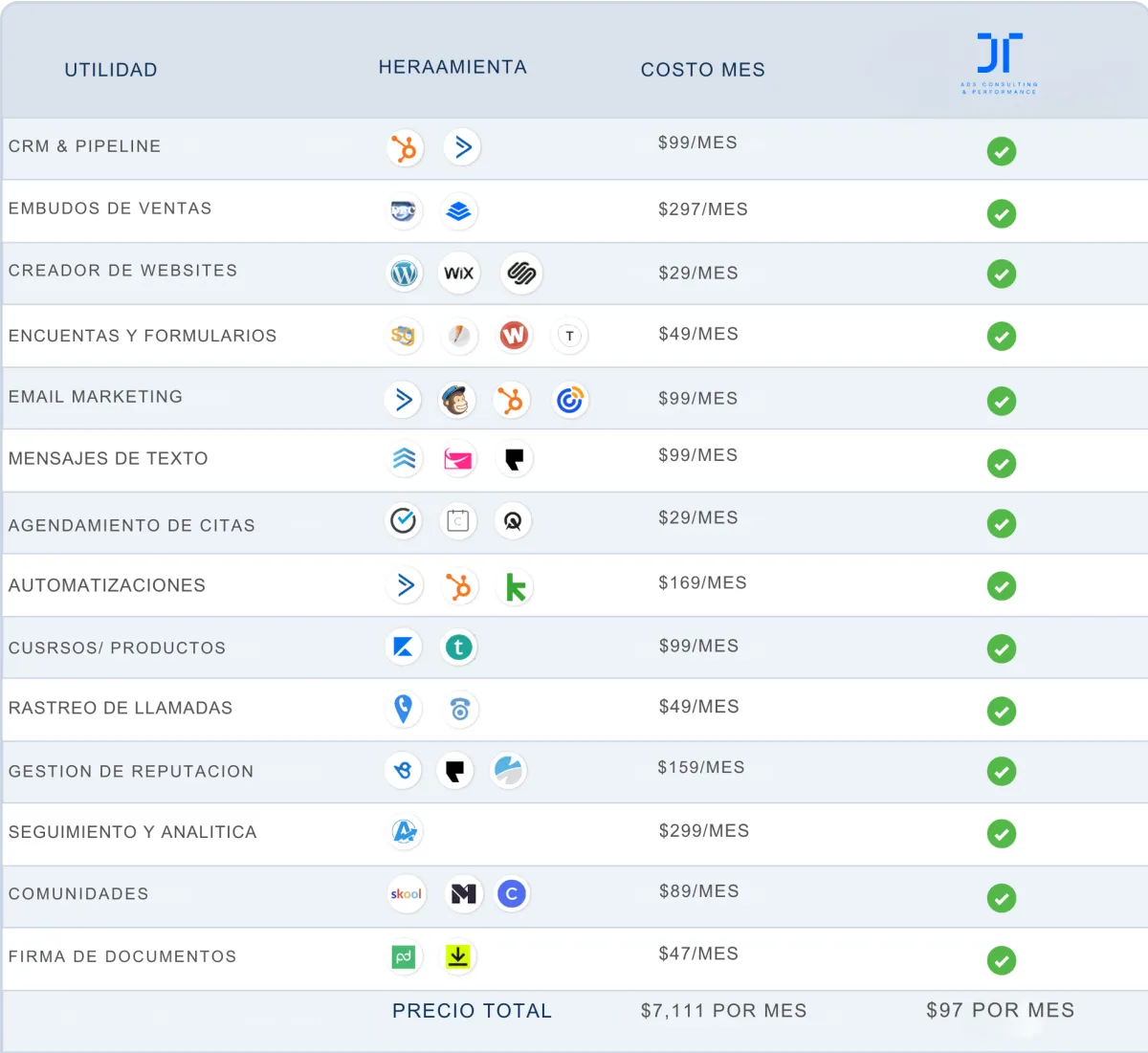Click the green checkmark in Email Marketing row

click(x=1002, y=401)
